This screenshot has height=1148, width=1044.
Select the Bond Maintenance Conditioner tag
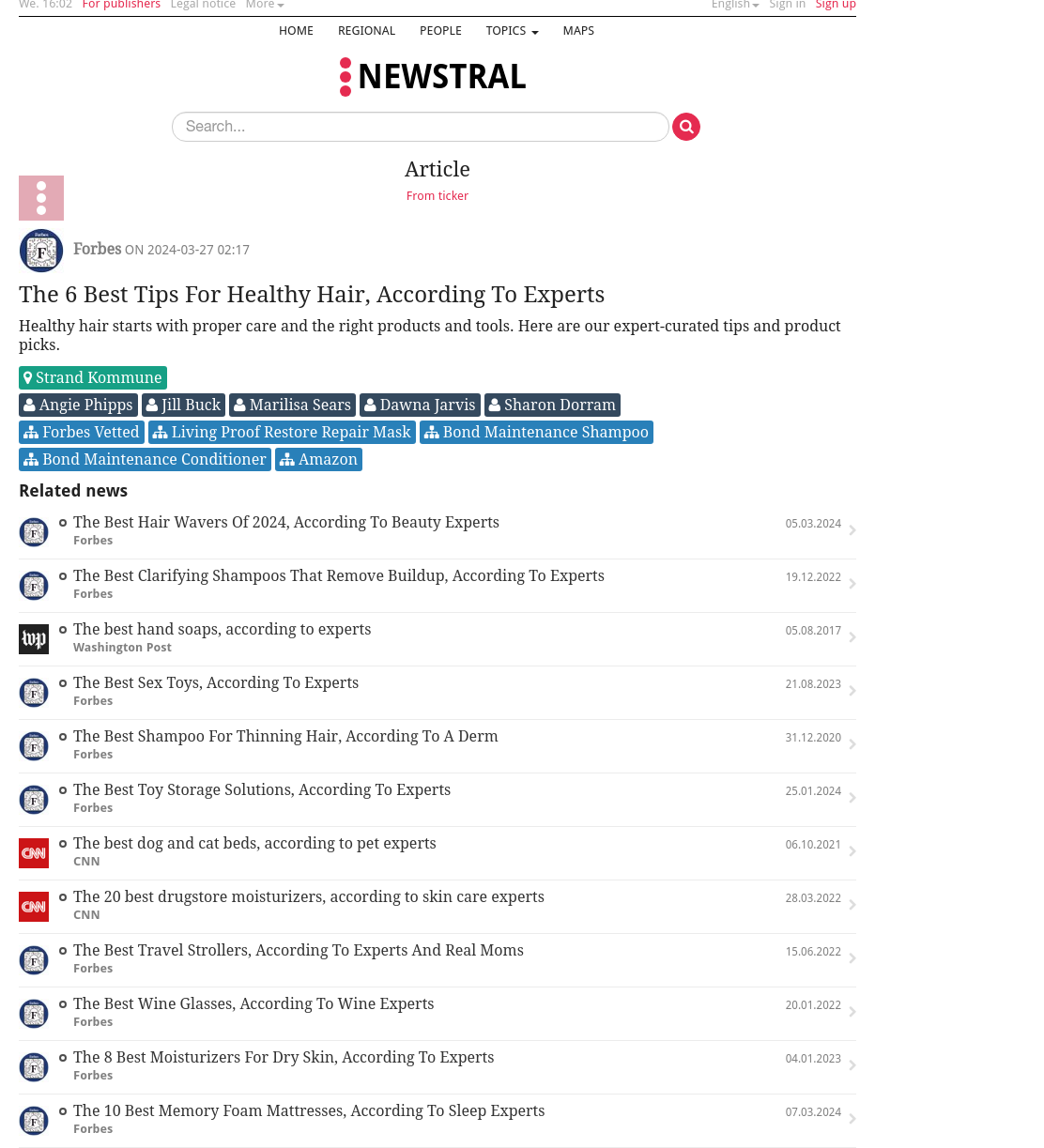145,459
